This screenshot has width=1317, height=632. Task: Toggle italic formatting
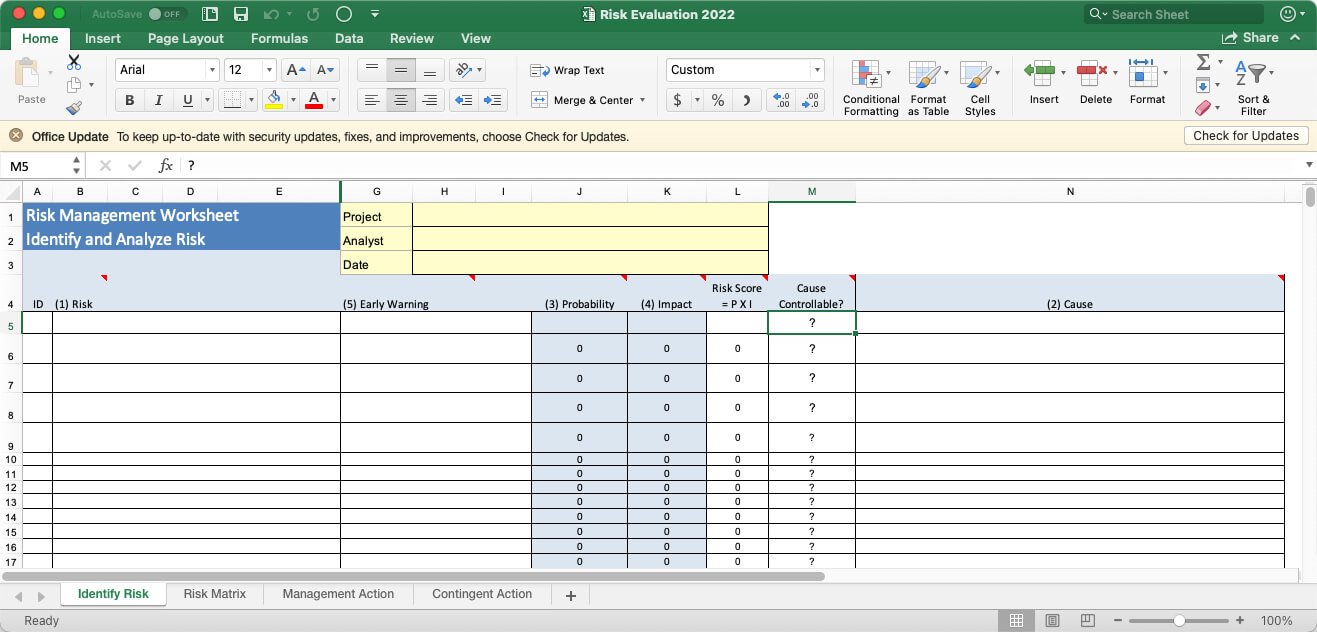pyautogui.click(x=158, y=100)
